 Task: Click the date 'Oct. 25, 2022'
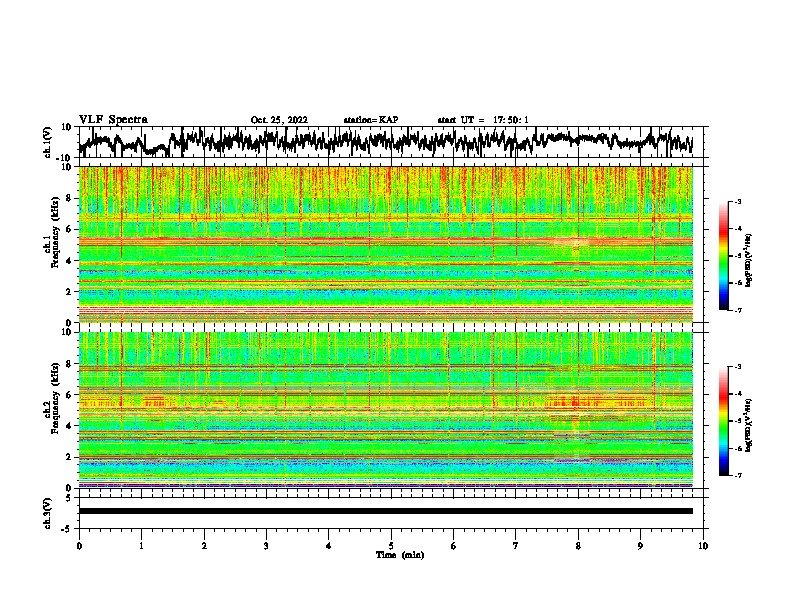click(x=279, y=120)
